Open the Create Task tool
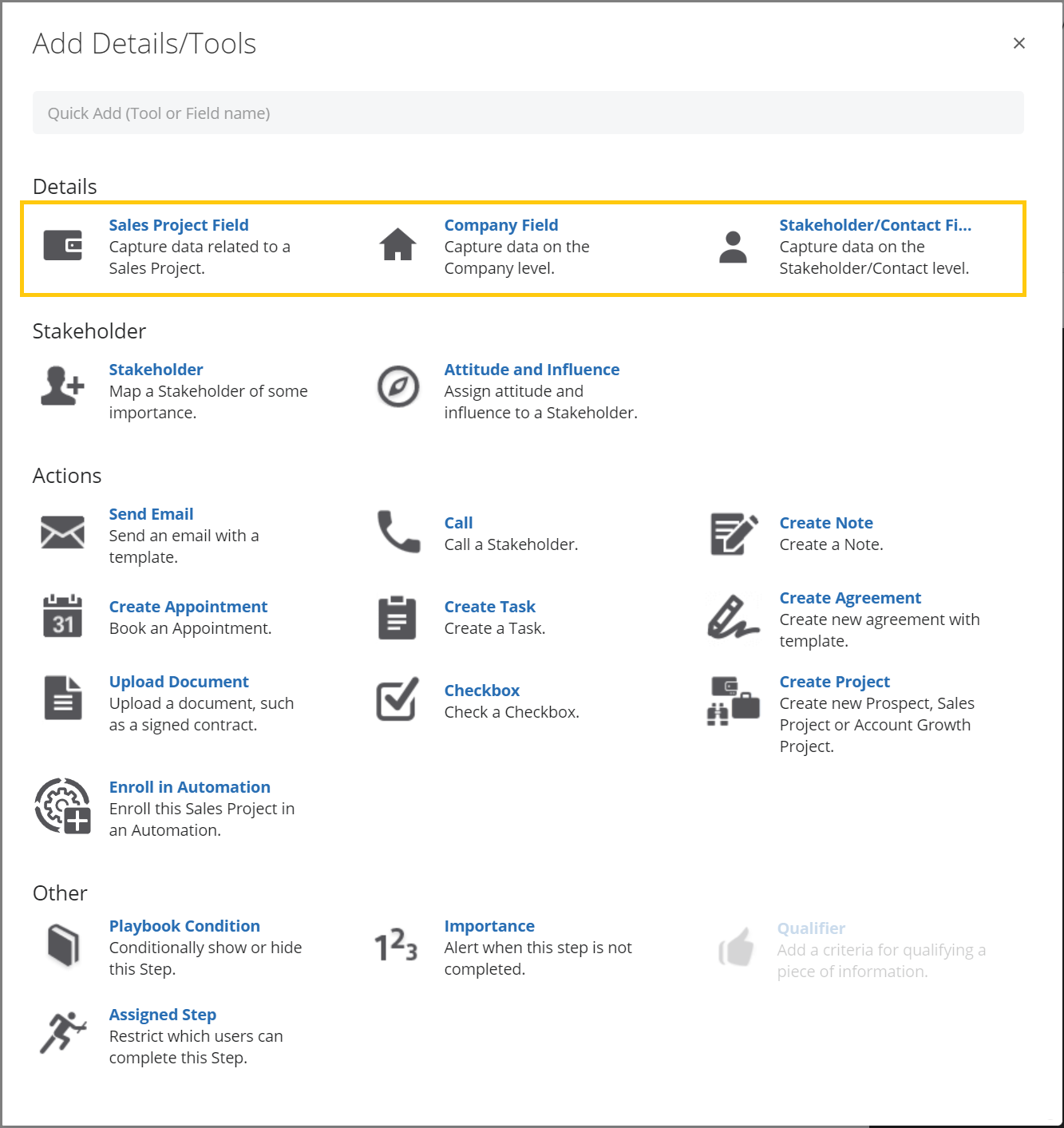Image resolution: width=1064 pixels, height=1128 pixels. [x=489, y=606]
